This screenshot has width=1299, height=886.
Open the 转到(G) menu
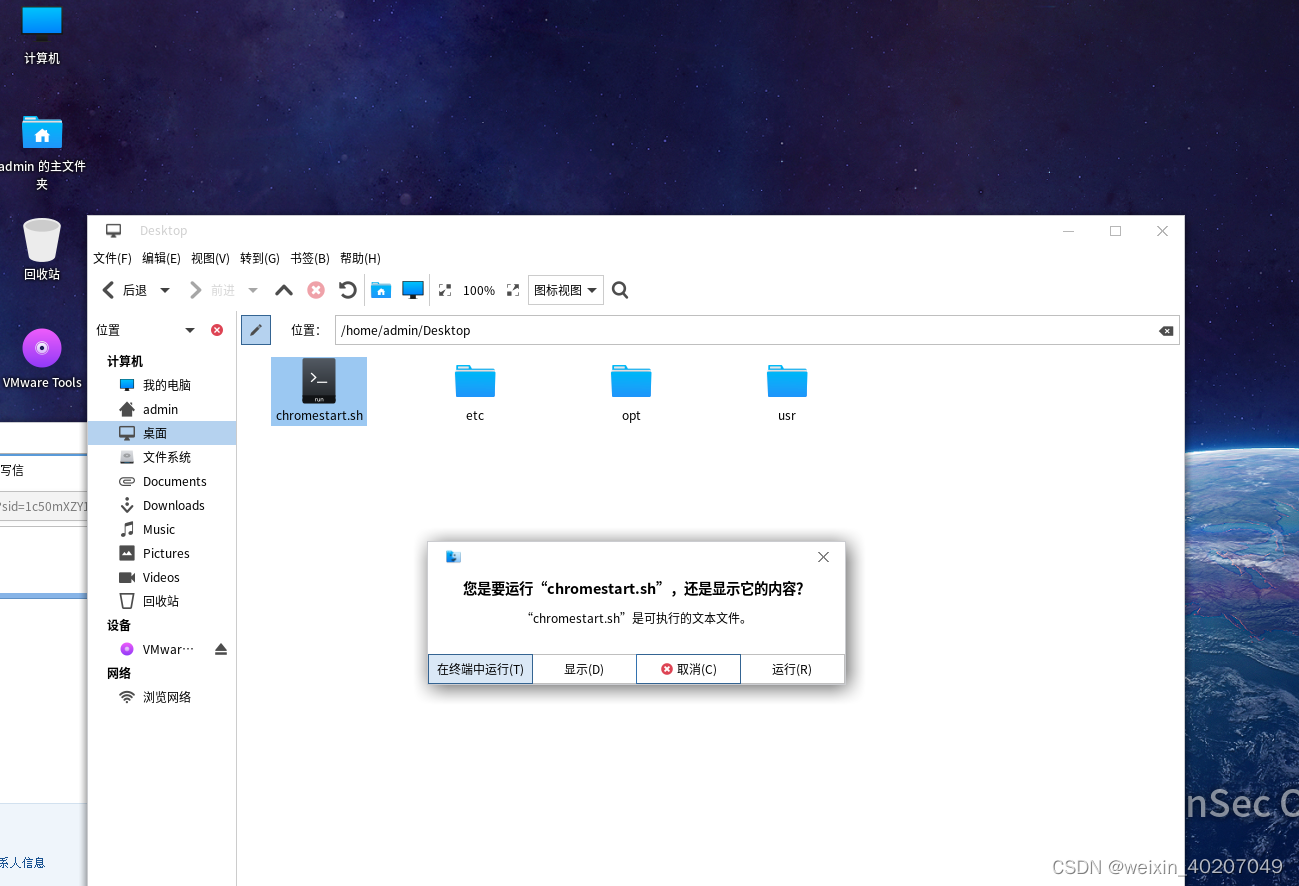point(260,258)
